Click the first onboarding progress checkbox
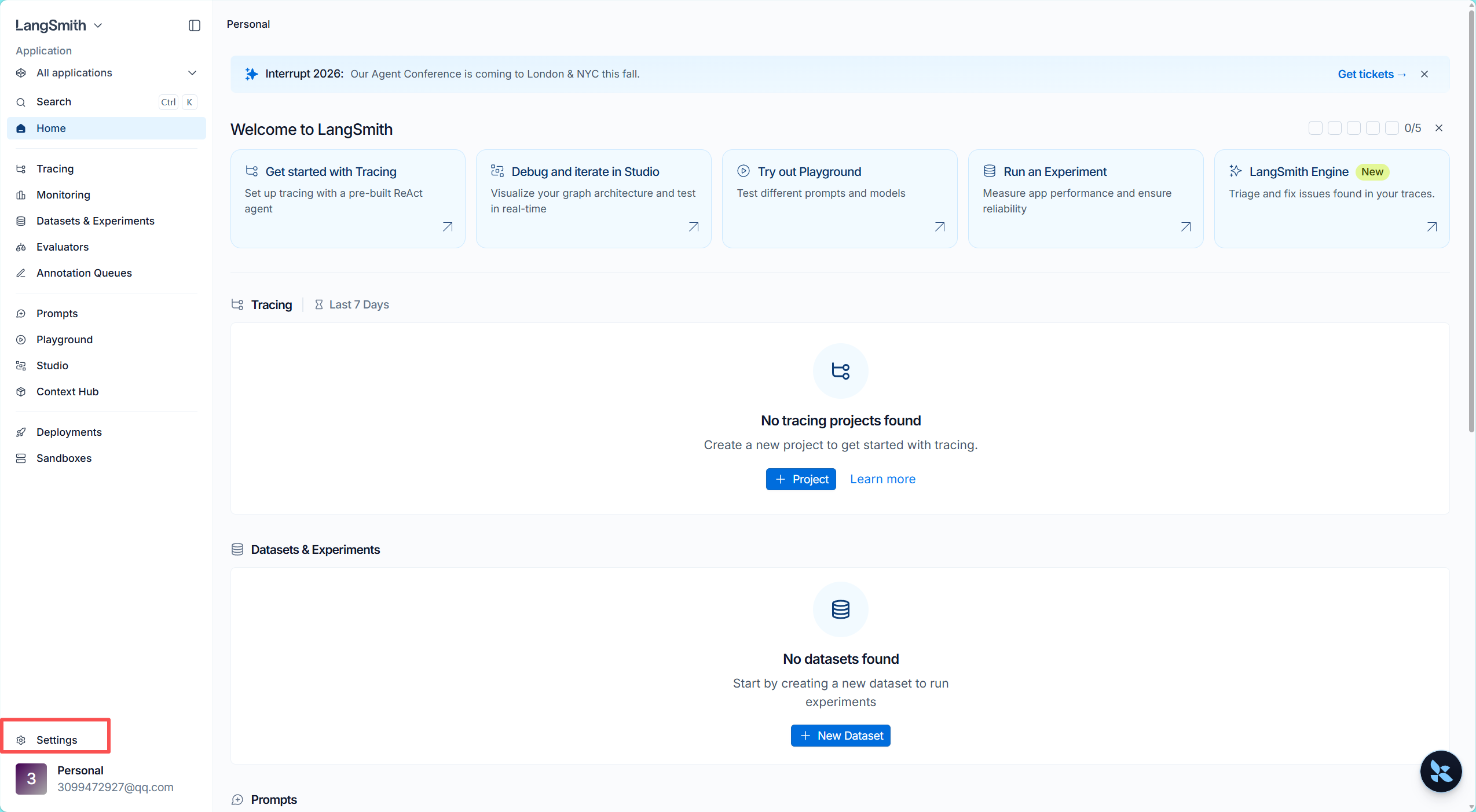This screenshot has width=1476, height=812. coord(1316,128)
